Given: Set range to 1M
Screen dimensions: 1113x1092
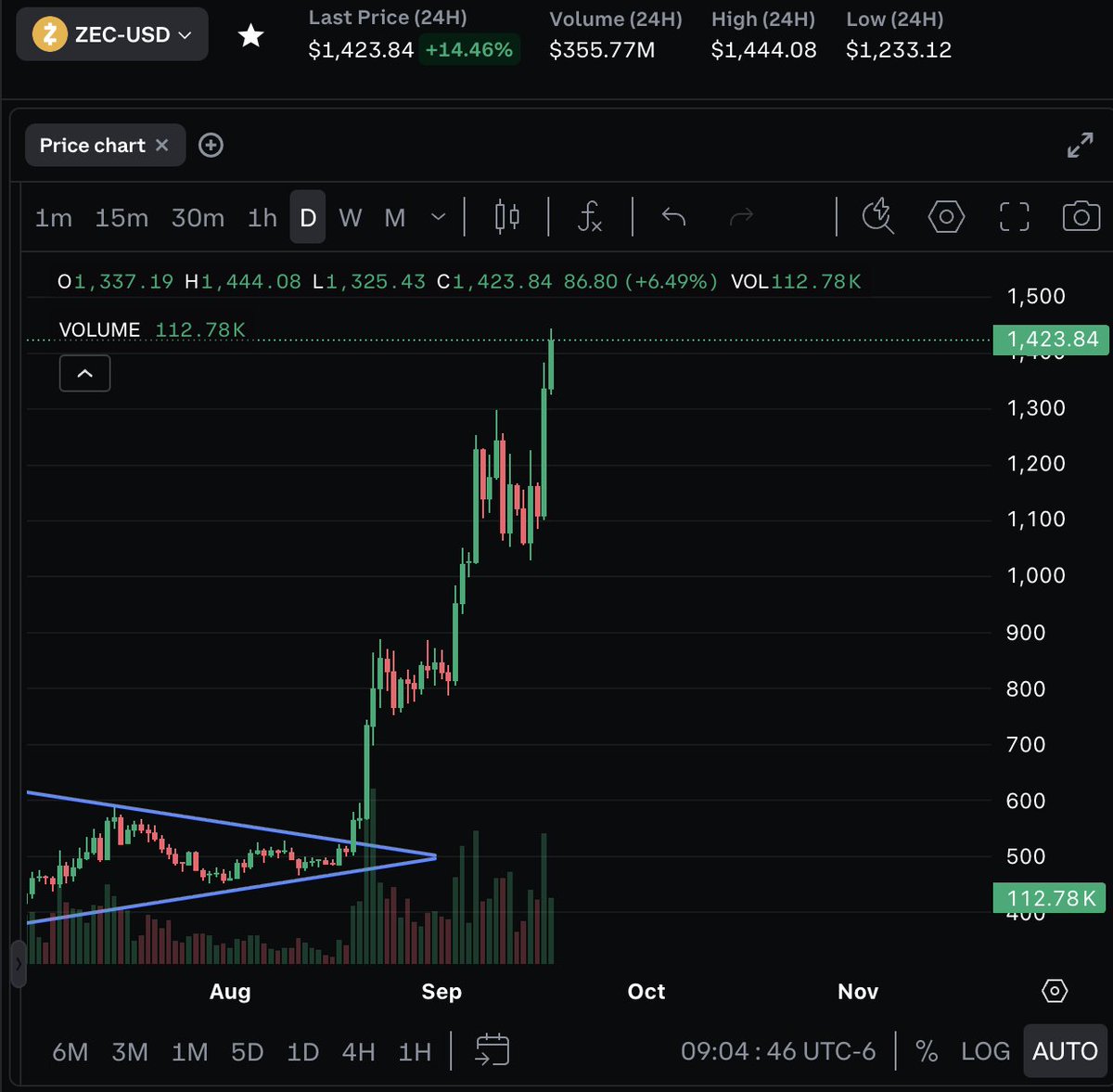Looking at the screenshot, I should click(x=189, y=1051).
